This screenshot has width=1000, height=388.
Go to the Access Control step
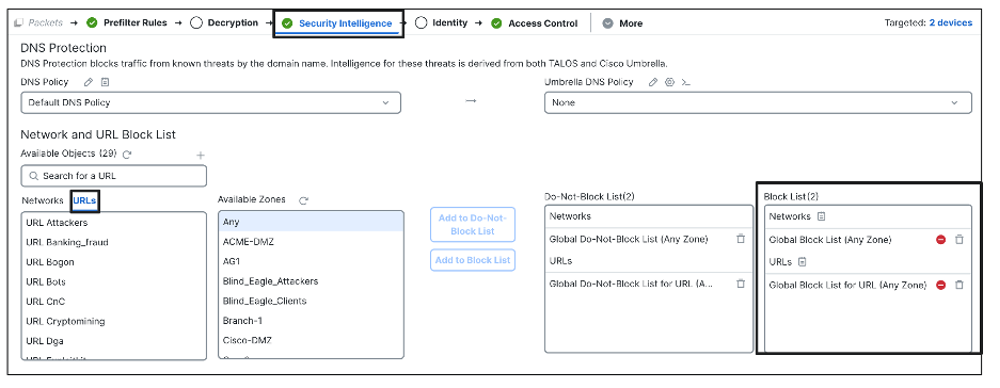pos(534,24)
